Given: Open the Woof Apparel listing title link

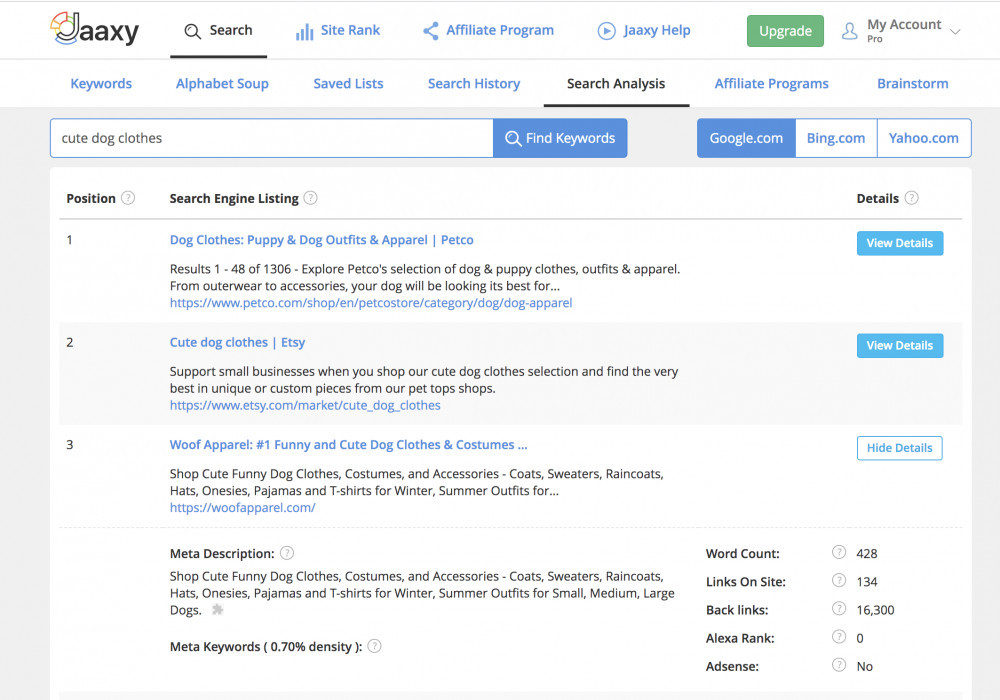Looking at the screenshot, I should pos(348,444).
